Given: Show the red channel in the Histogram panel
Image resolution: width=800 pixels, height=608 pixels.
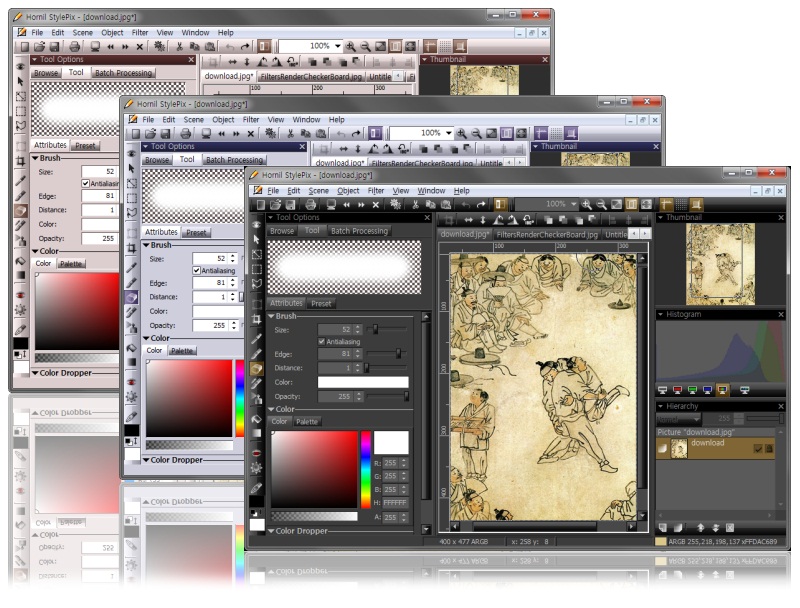Looking at the screenshot, I should pyautogui.click(x=677, y=389).
